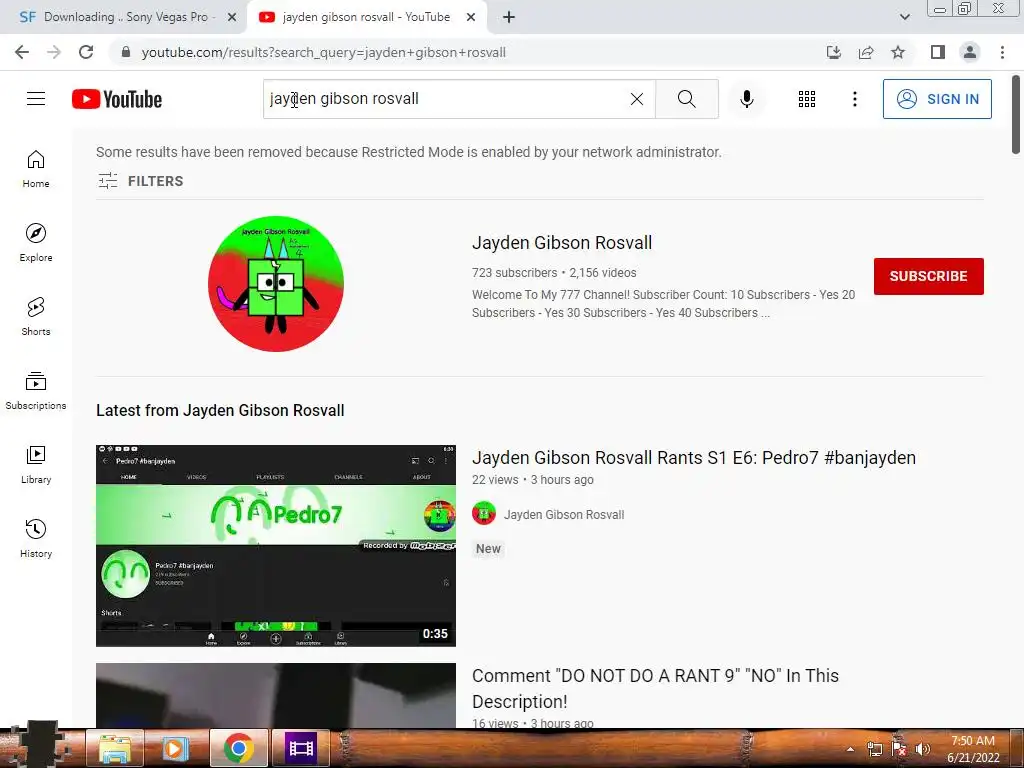Open Shorts in sidebar

pyautogui.click(x=36, y=316)
